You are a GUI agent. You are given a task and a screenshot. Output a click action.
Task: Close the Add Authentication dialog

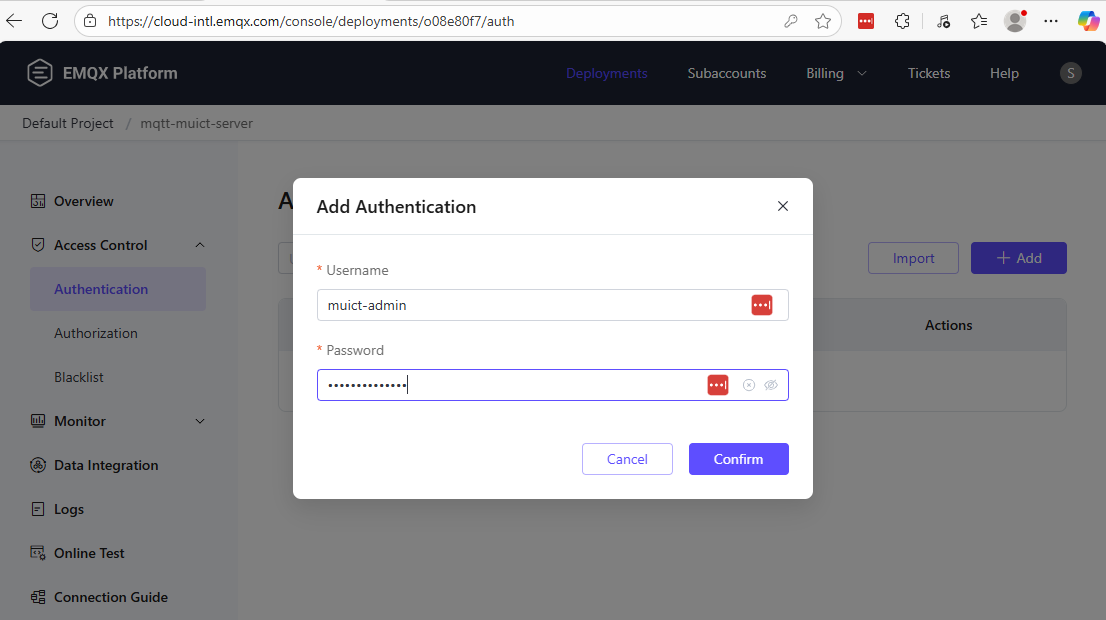(x=783, y=206)
